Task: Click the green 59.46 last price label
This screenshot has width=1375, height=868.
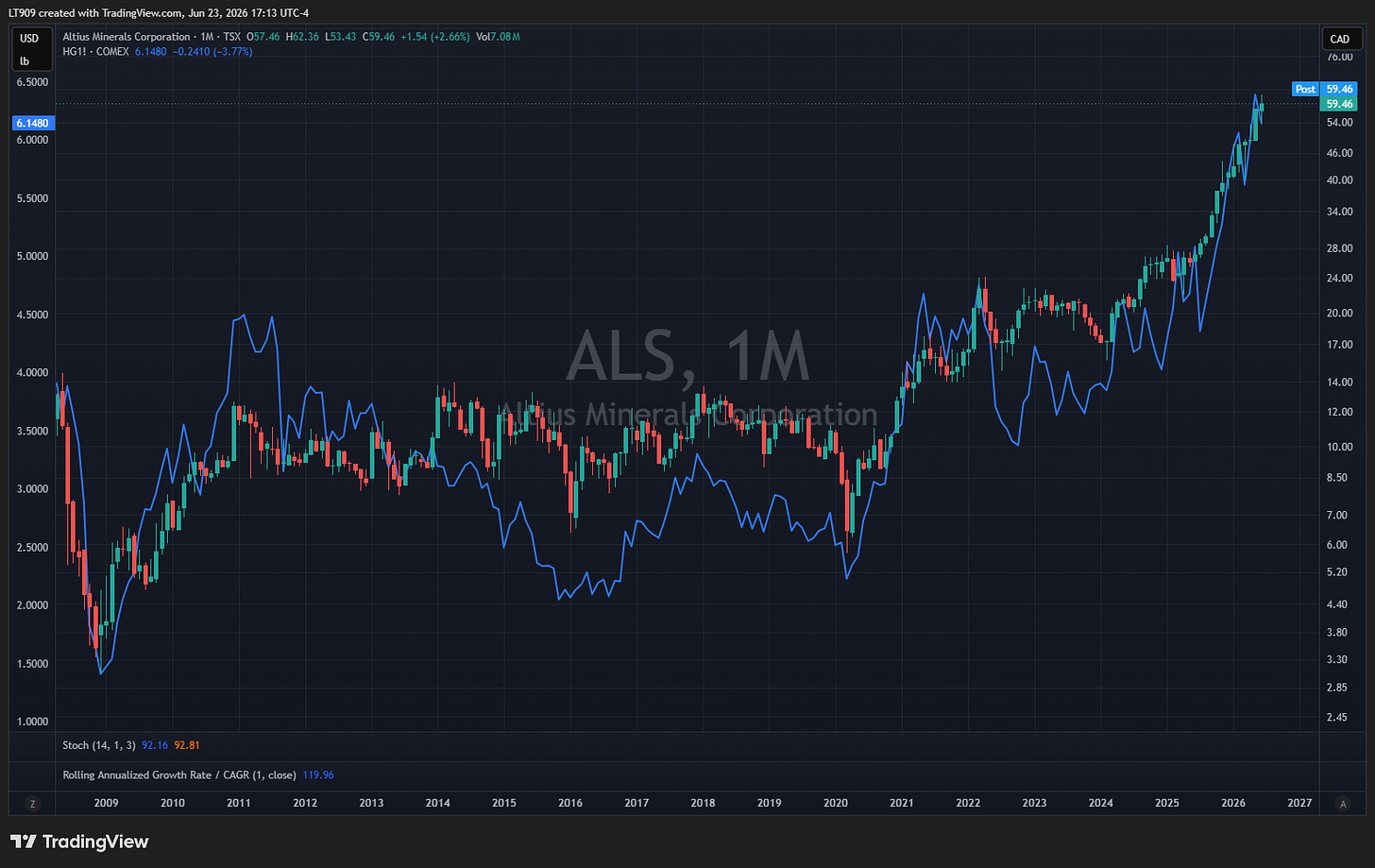Action: pyautogui.click(x=1339, y=104)
